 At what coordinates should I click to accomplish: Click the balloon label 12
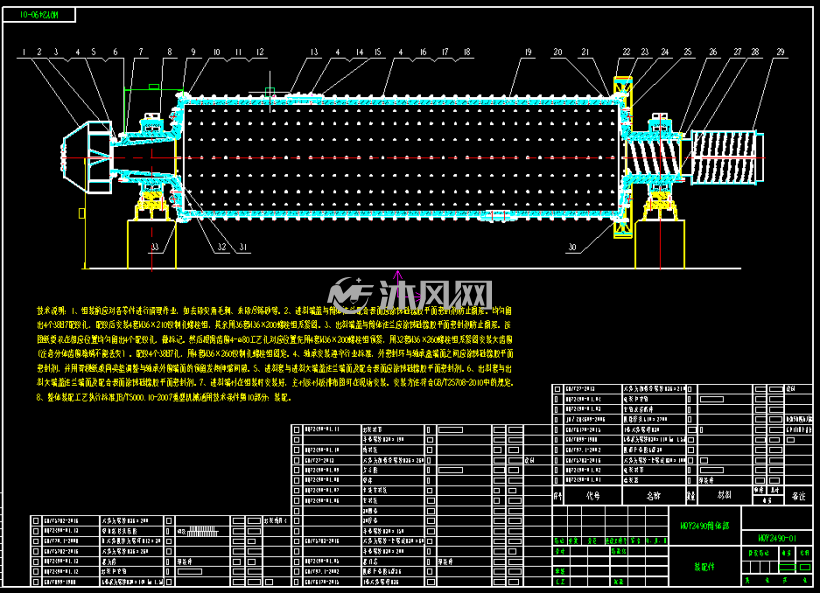[260, 52]
